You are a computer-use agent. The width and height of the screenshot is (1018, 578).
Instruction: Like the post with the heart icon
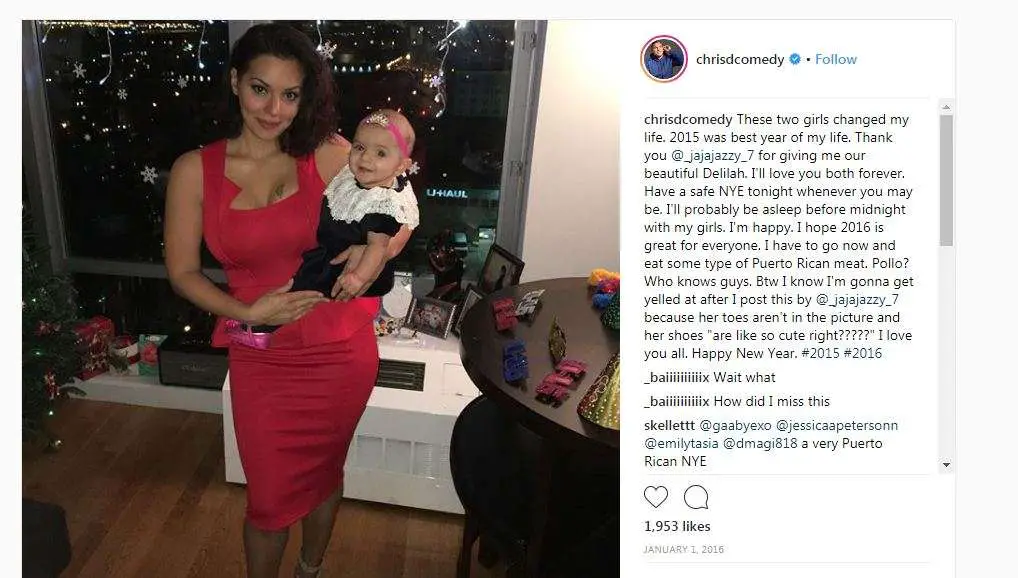[x=656, y=497]
